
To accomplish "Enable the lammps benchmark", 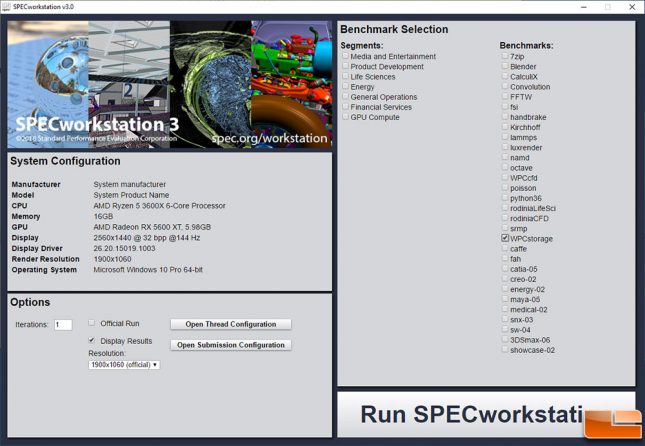I will tap(505, 137).
